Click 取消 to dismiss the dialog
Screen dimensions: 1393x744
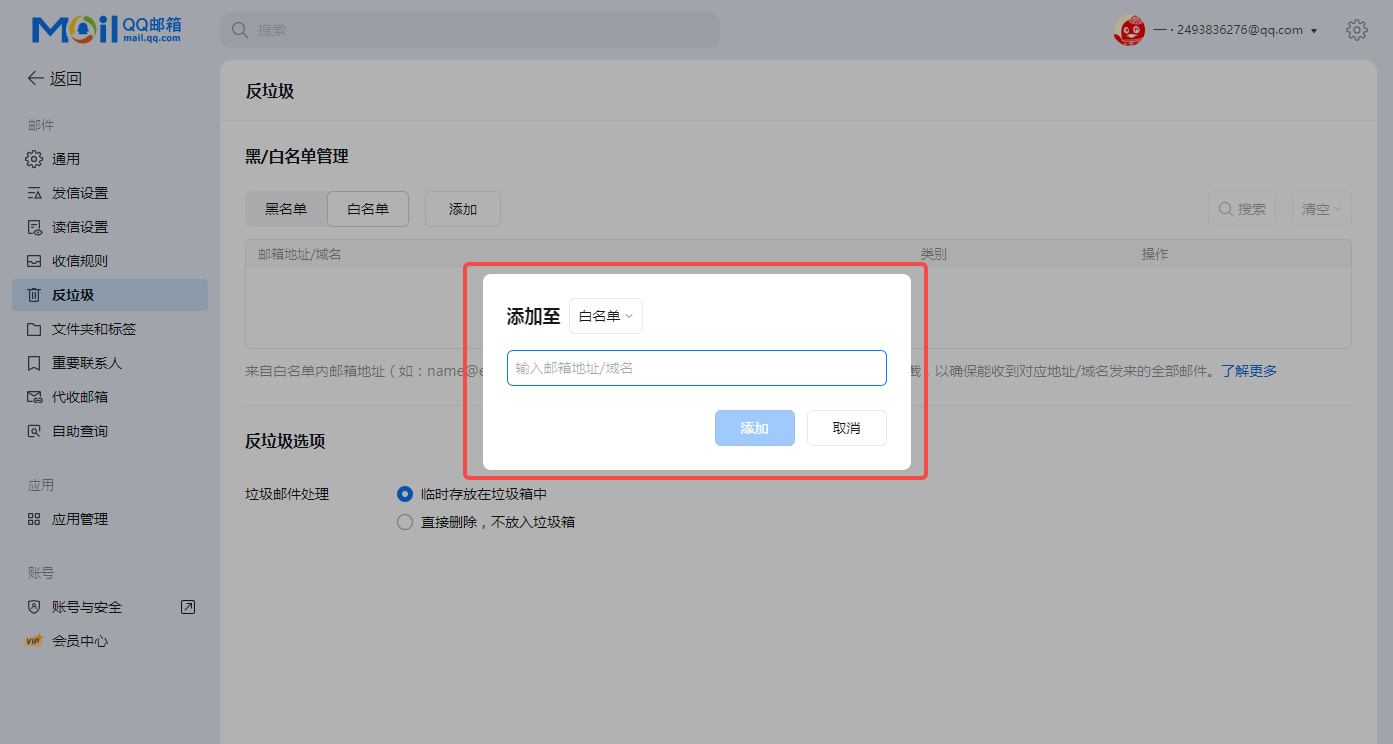847,428
